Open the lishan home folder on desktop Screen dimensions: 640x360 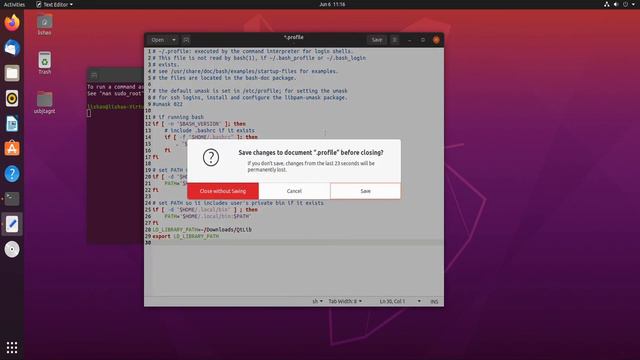coord(44,24)
